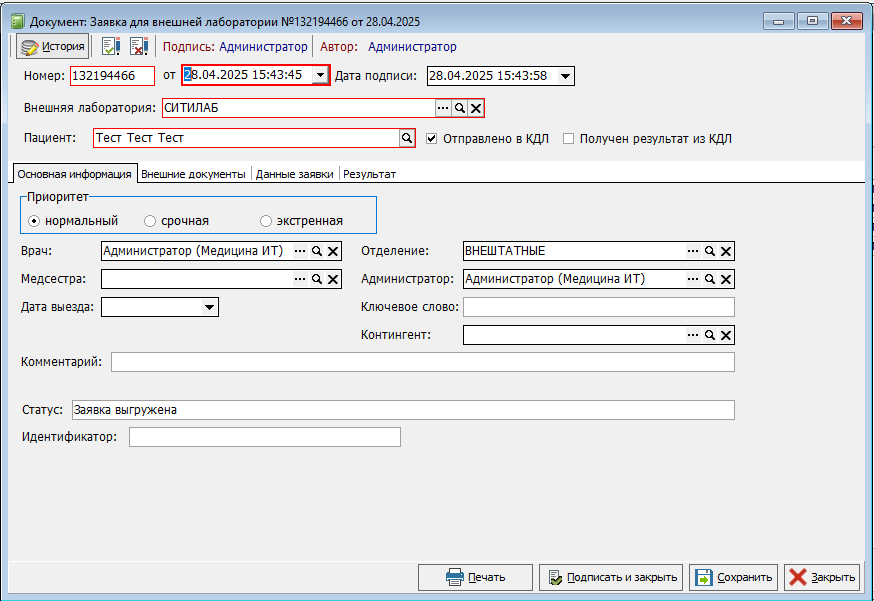Select срочная priority

click(150, 221)
